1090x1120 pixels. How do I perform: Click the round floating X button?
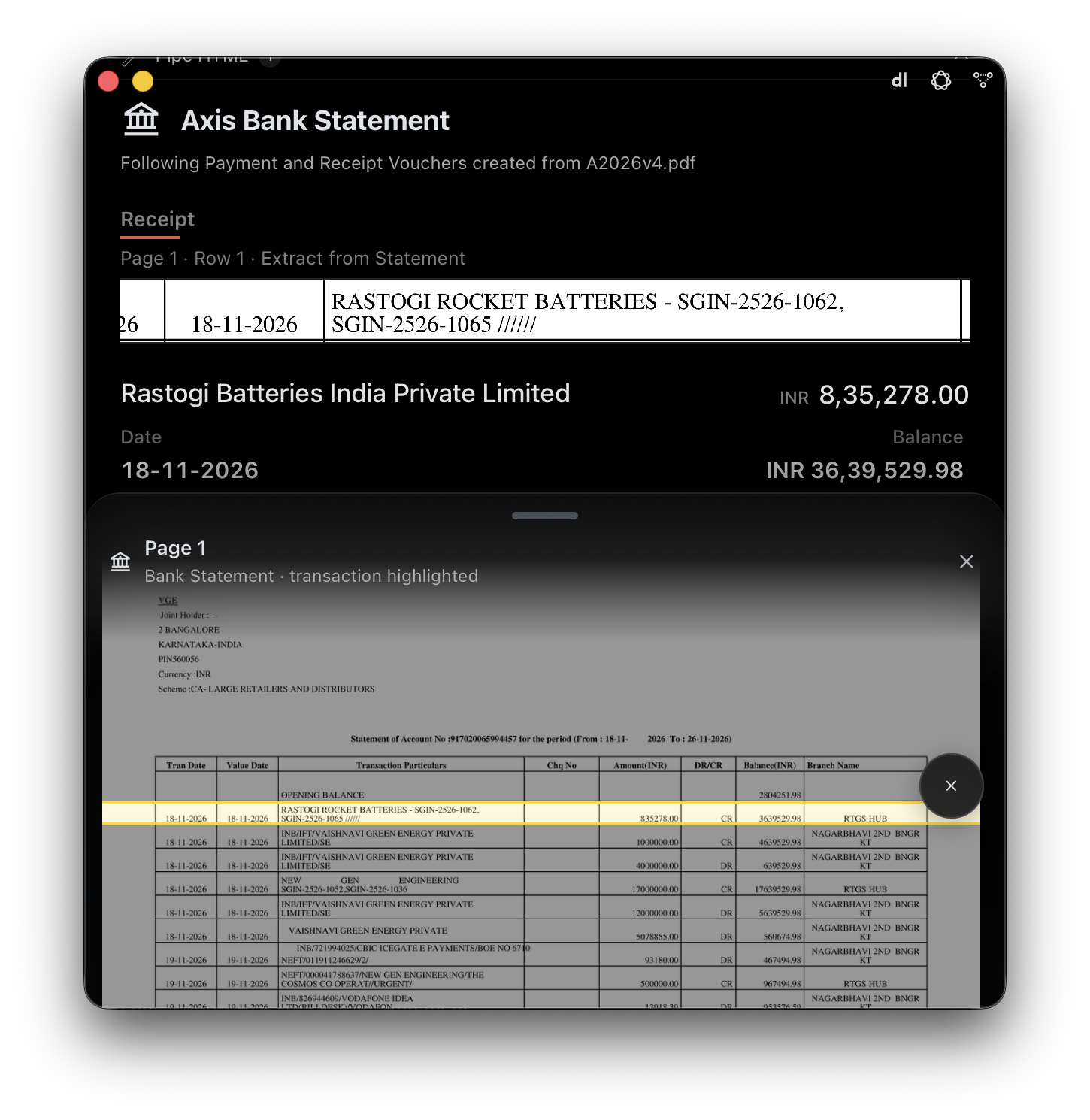coord(951,786)
